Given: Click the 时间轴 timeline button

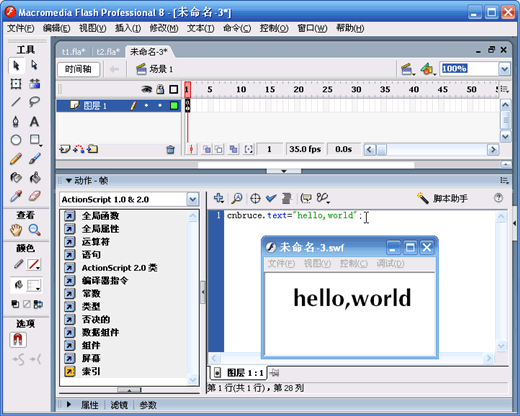Looking at the screenshot, I should click(x=78, y=69).
